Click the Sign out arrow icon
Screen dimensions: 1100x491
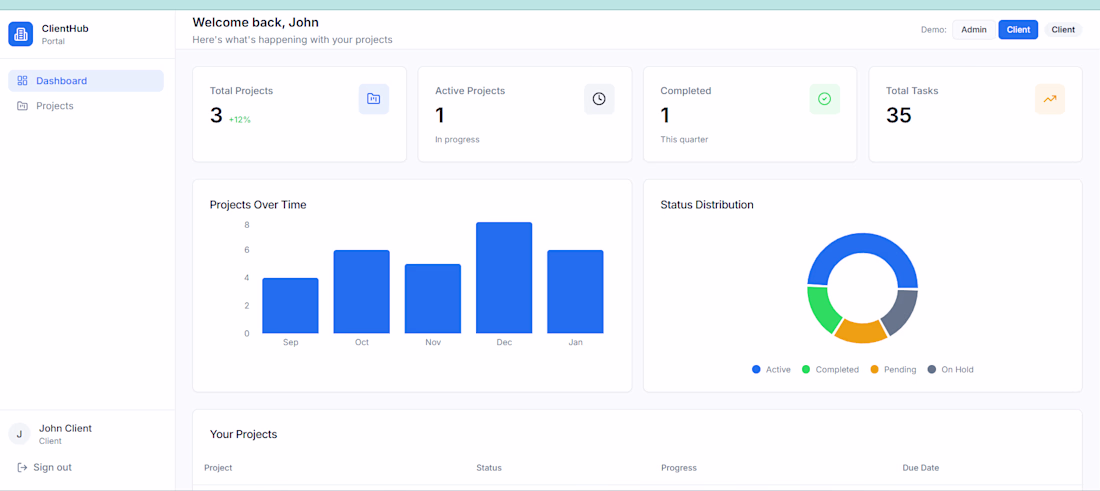coord(22,467)
